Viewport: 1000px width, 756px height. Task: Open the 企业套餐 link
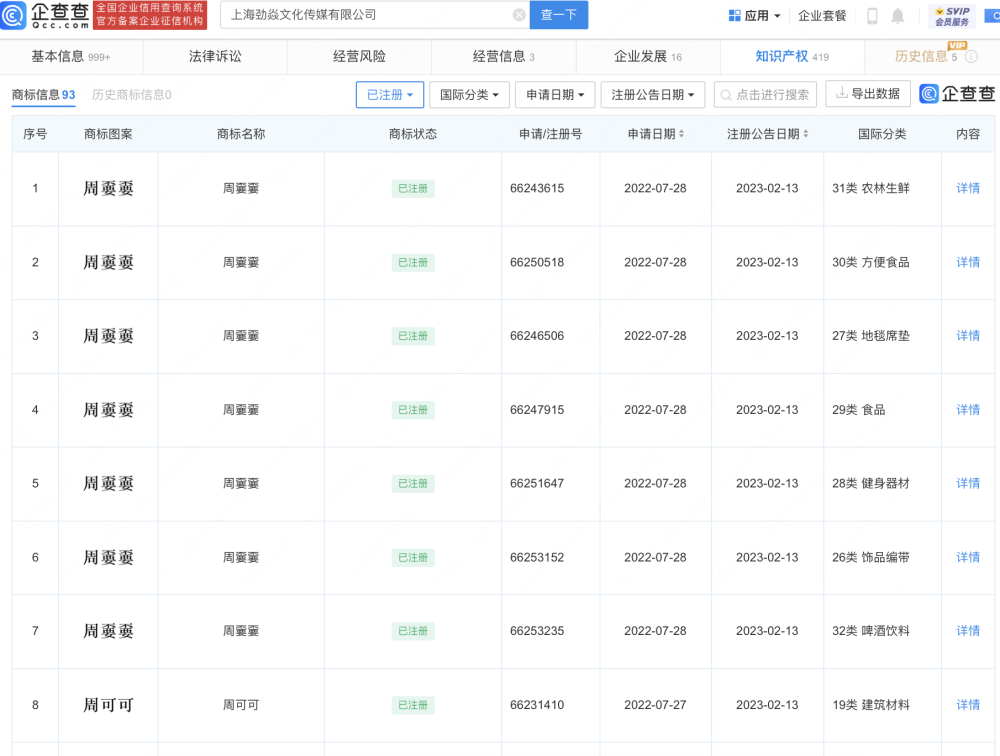822,16
